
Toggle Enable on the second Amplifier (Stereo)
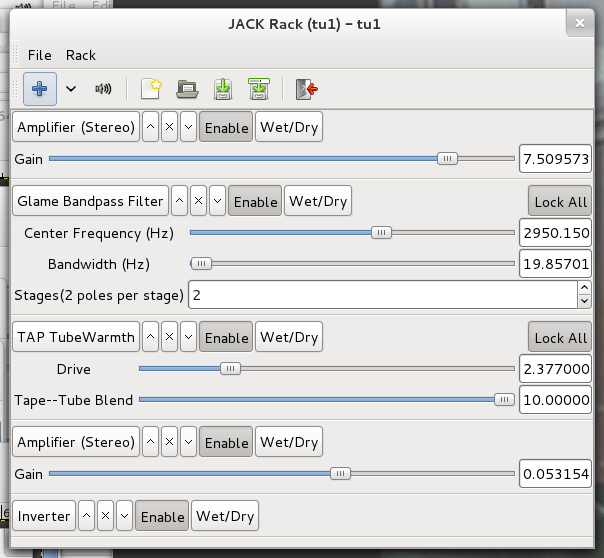point(226,442)
